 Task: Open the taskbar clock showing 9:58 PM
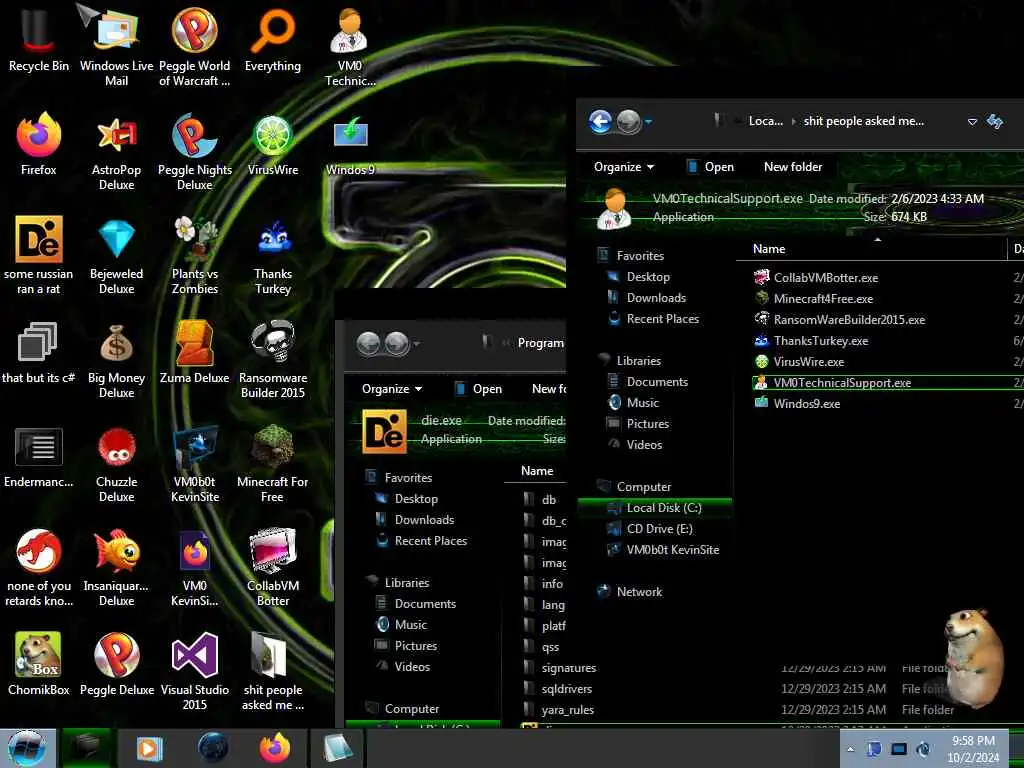(x=973, y=749)
